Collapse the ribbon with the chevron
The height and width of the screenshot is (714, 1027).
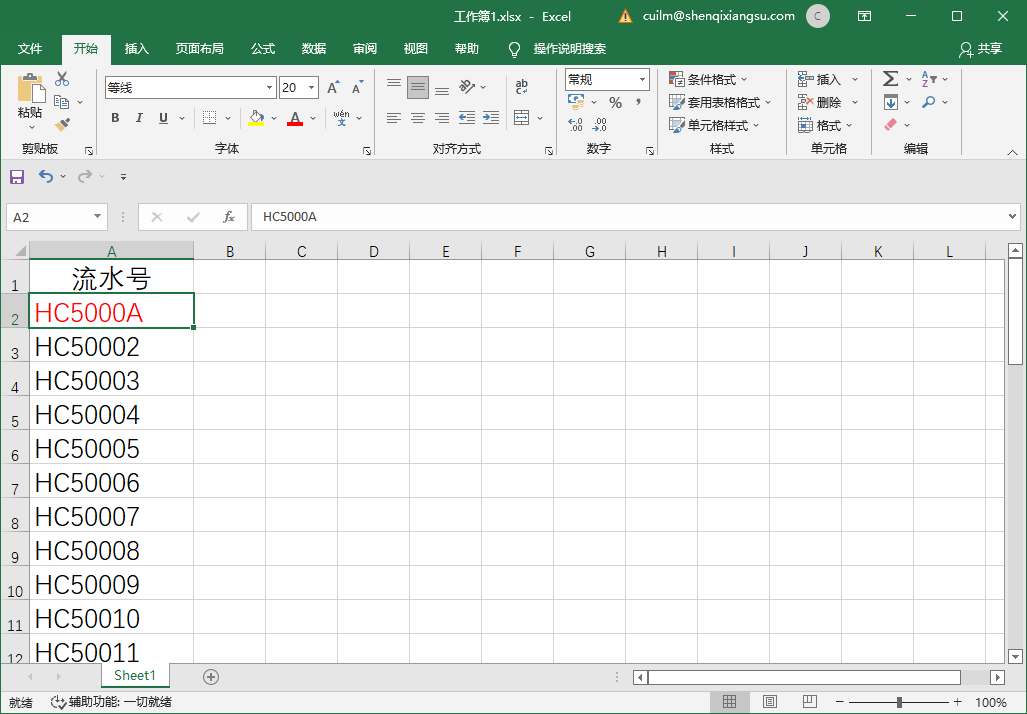click(1013, 152)
